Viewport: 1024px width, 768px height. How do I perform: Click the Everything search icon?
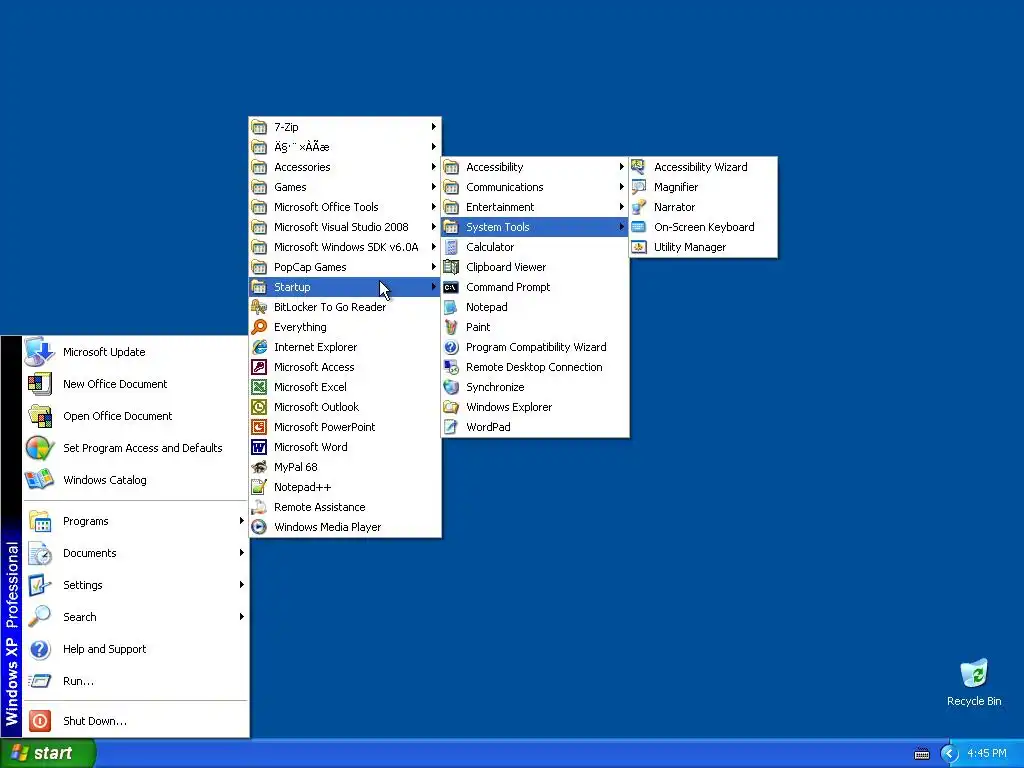click(259, 327)
